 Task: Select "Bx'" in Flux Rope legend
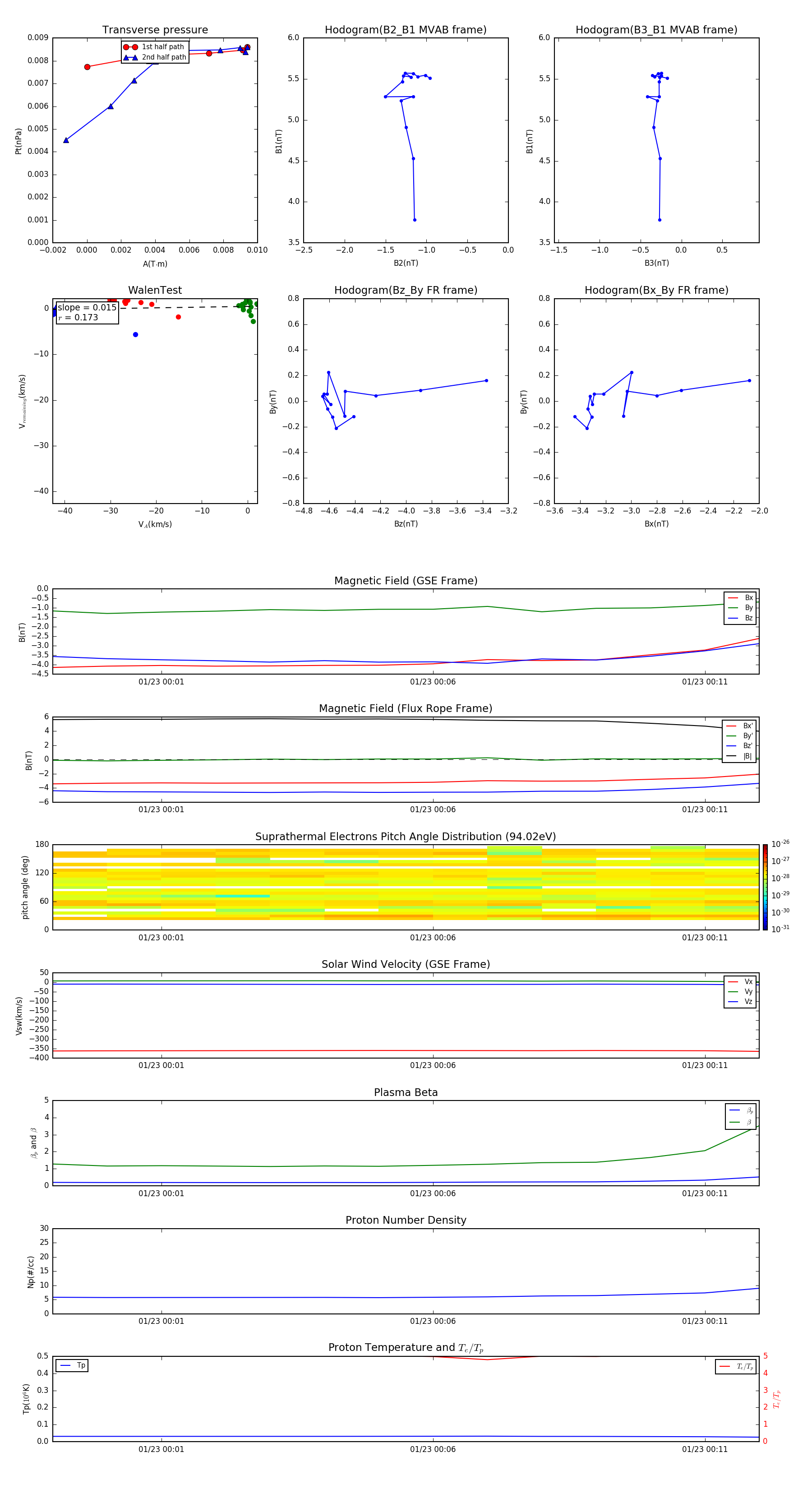pos(740,726)
